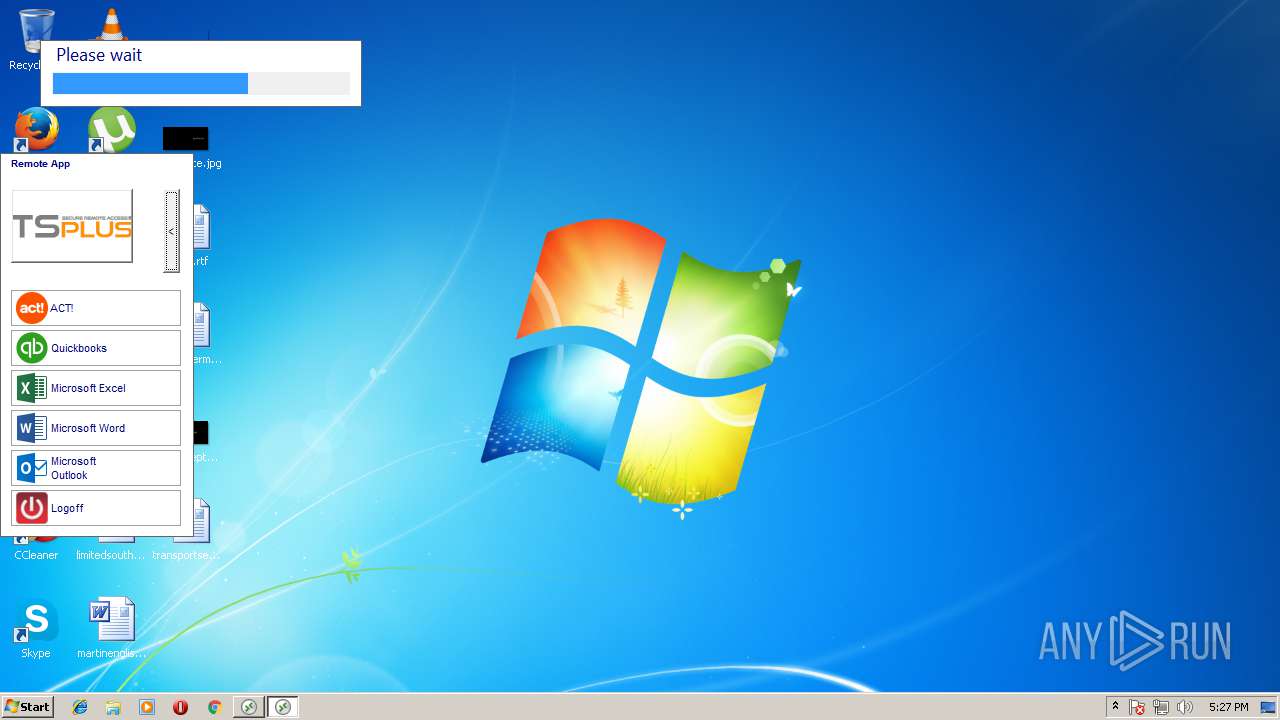1280x720 pixels.
Task: Select the VLC media player desktop icon
Action: click(x=111, y=24)
